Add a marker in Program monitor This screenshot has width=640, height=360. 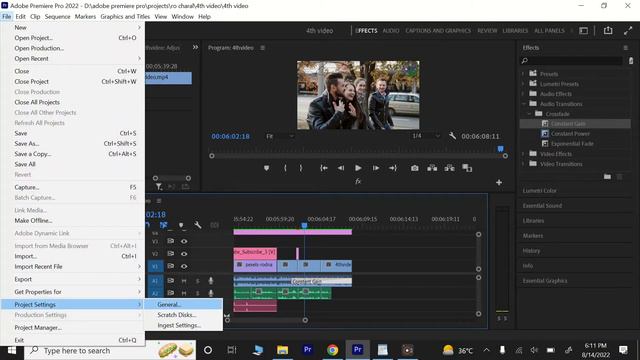[x=266, y=168]
